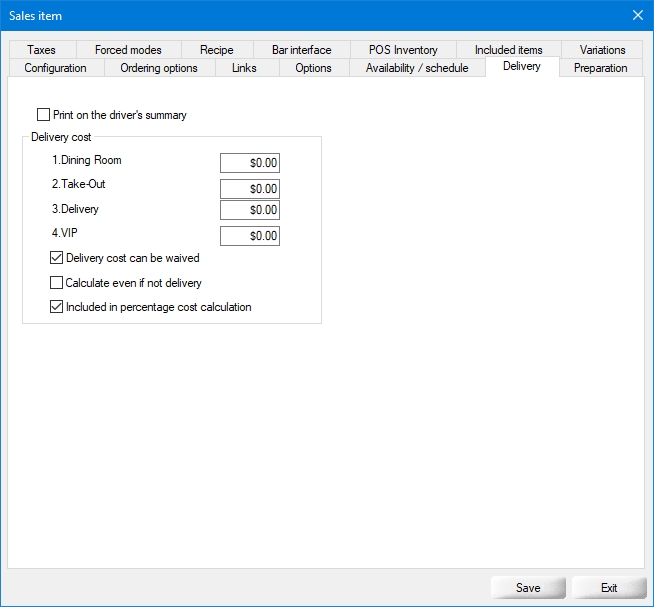654x607 pixels.
Task: Uncheck Delivery cost can be waived
Action: click(x=57, y=258)
